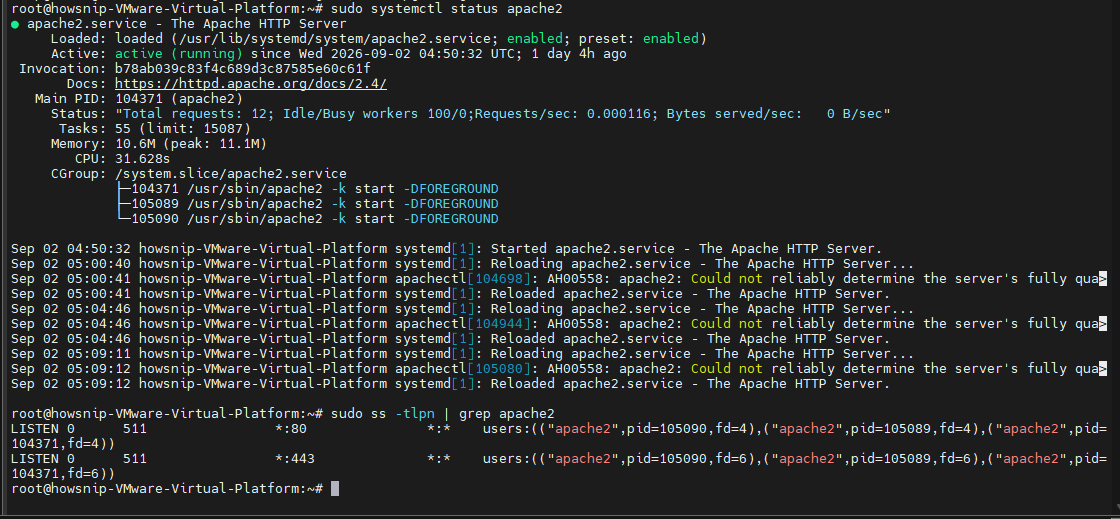Click apachectl[105080] in the log
This screenshot has width=1120, height=519.
coord(463,368)
